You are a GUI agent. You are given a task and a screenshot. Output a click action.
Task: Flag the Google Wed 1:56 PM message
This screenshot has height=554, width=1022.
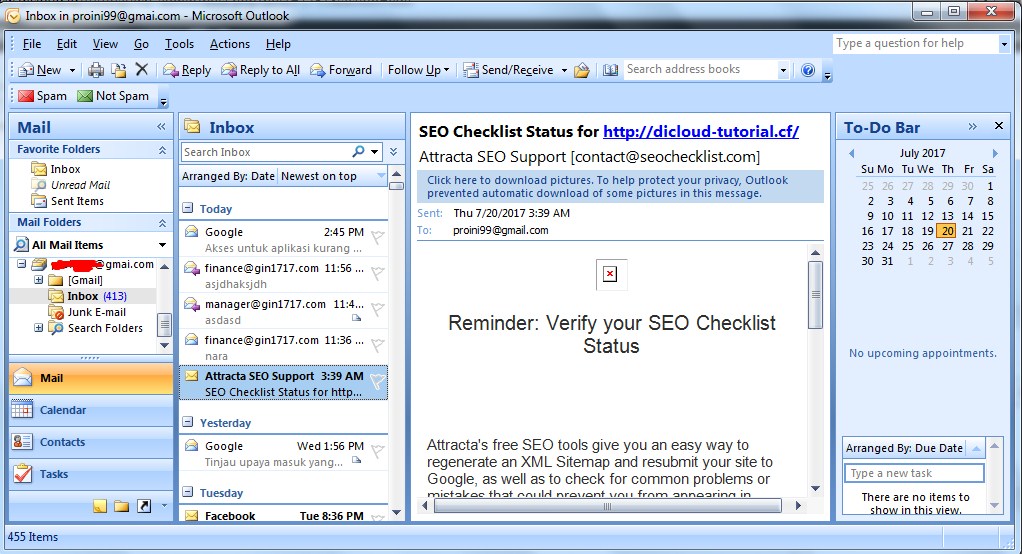pos(377,452)
